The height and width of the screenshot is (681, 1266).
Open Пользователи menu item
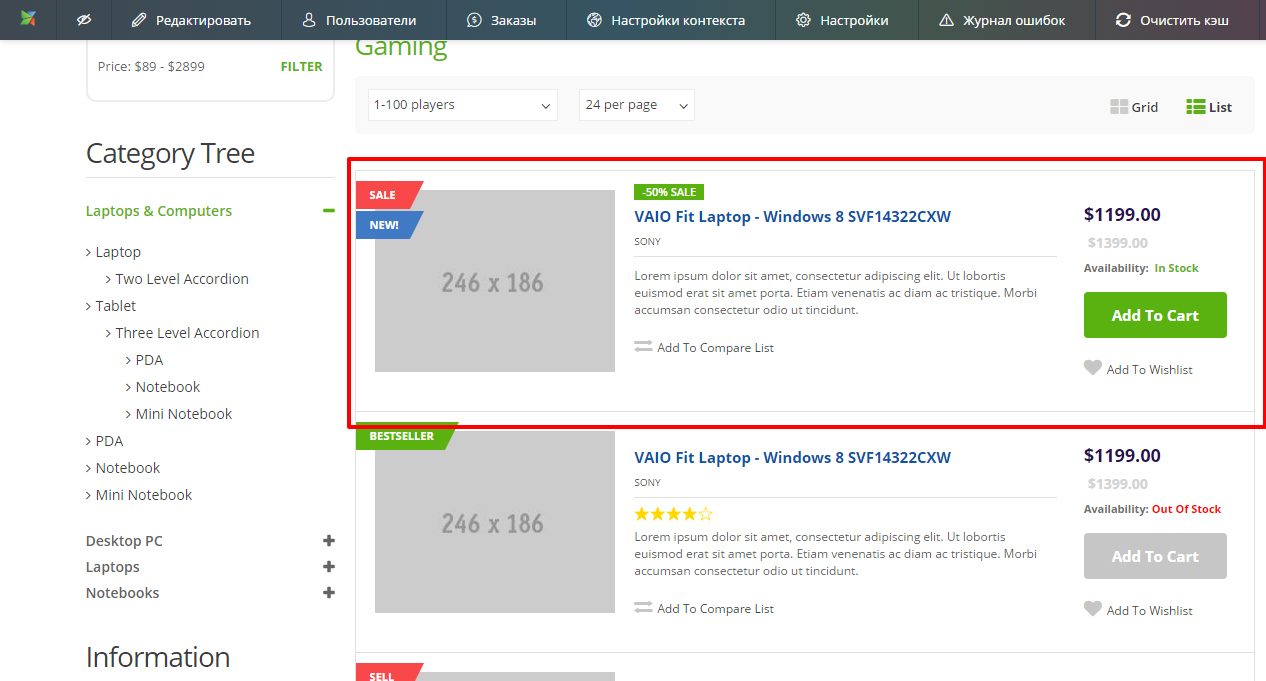(358, 20)
